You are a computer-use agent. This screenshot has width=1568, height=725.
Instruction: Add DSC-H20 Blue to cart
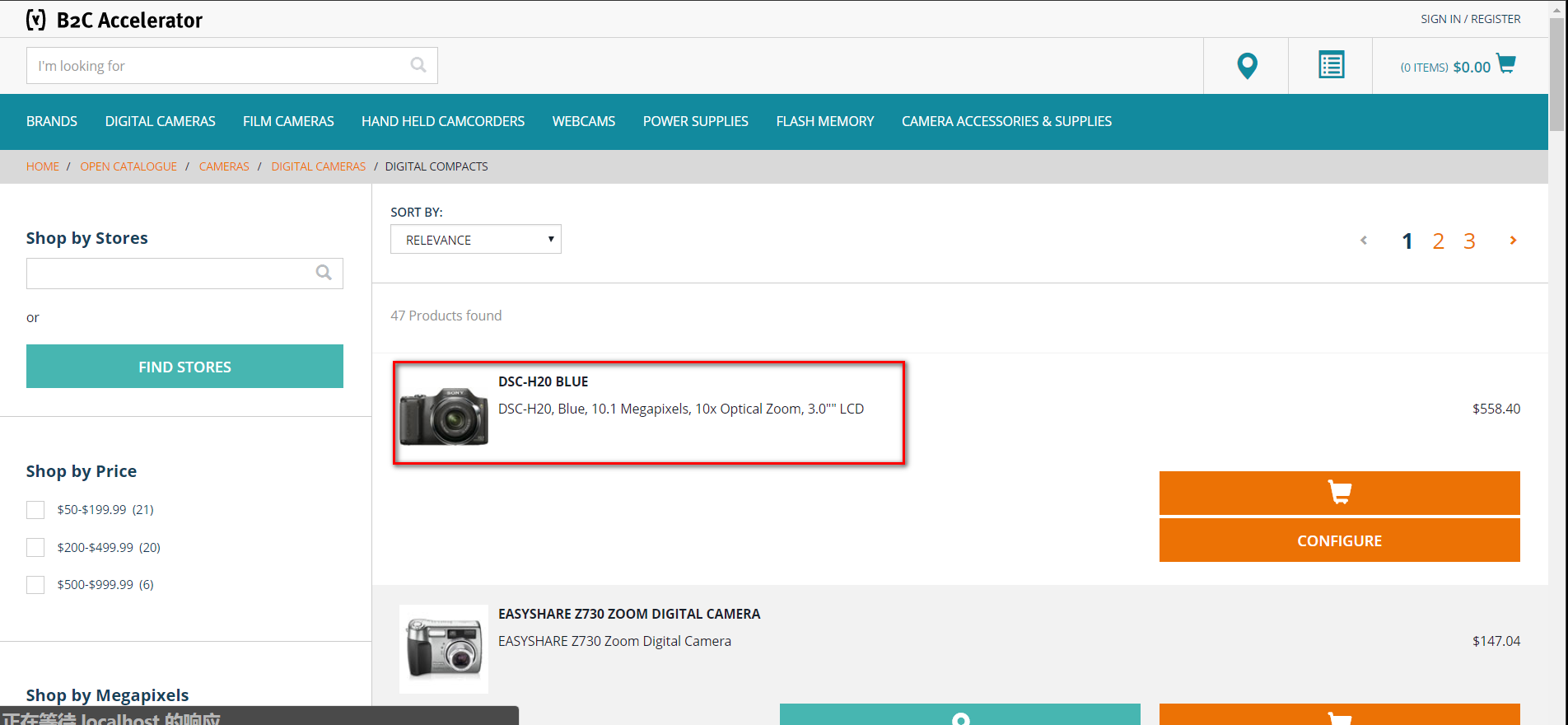(x=1339, y=493)
